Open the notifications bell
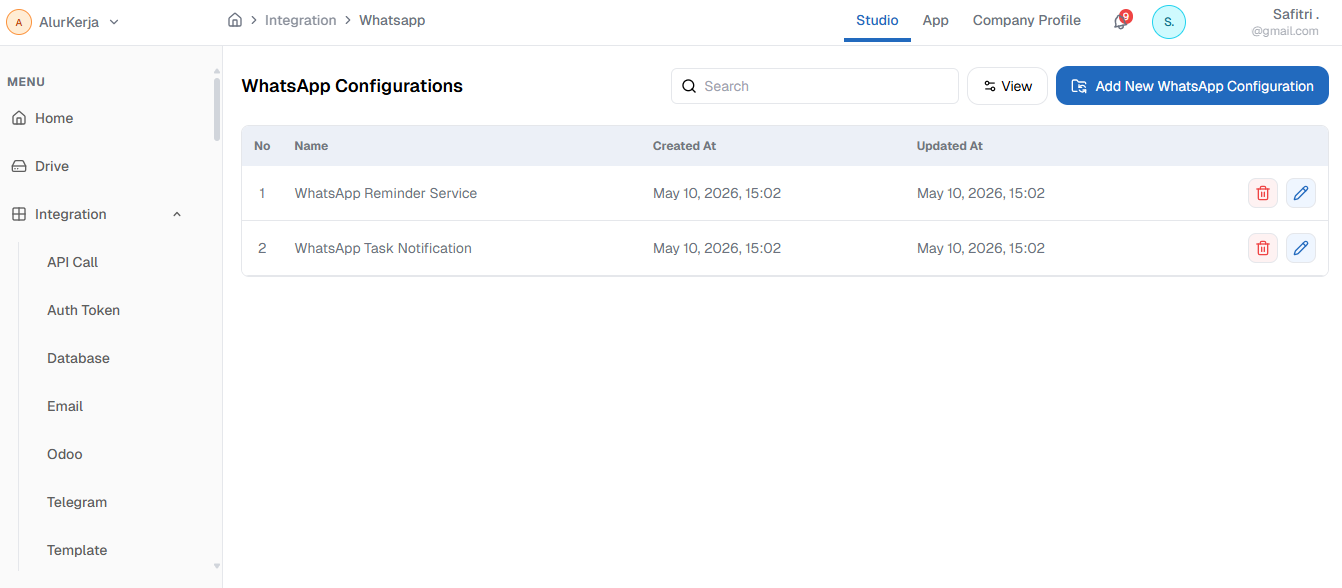The height and width of the screenshot is (588, 1342). (1120, 21)
